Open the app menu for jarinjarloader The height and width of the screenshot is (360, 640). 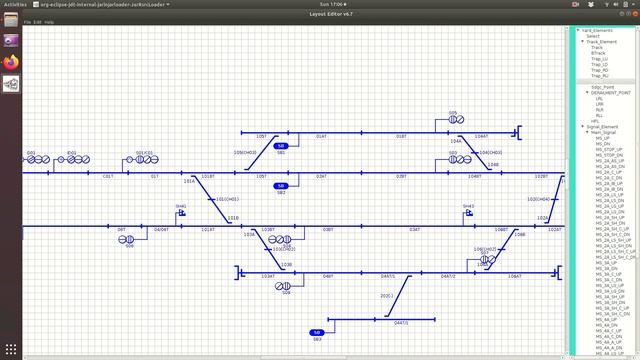click(101, 4)
